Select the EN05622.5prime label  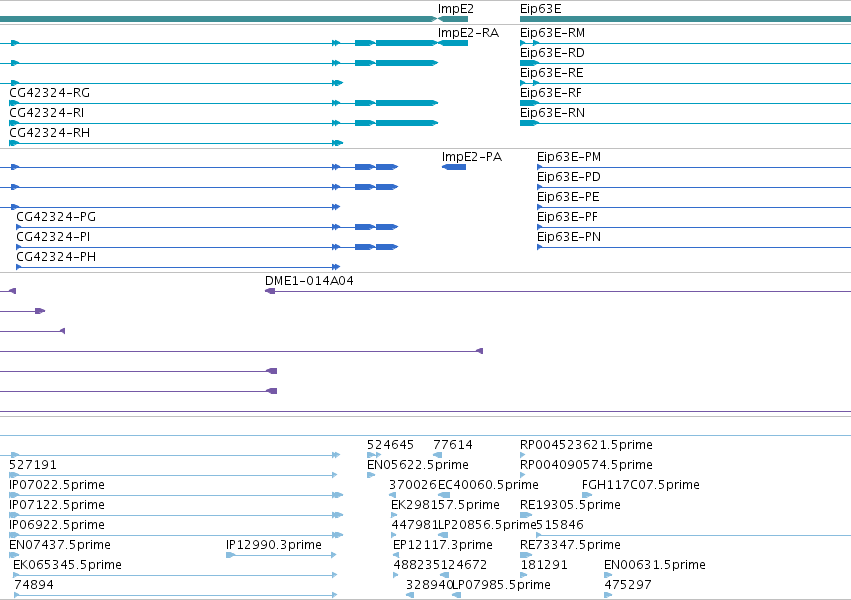(x=417, y=465)
